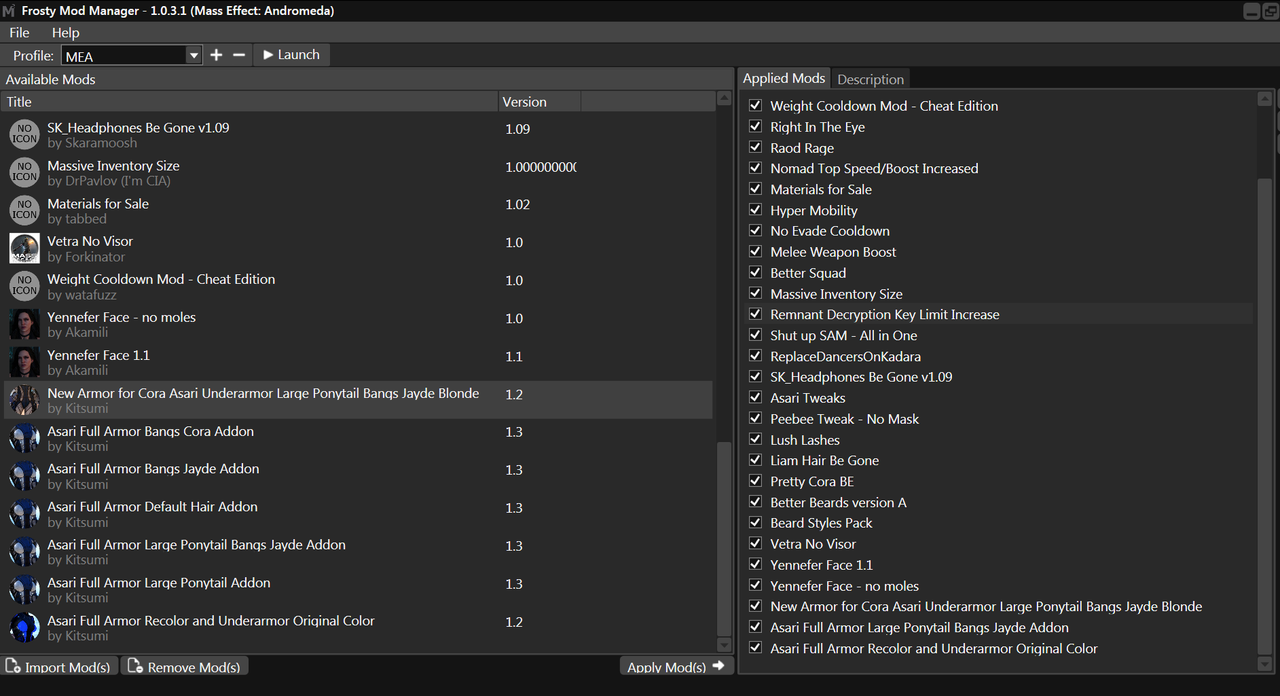Select Pretty Cora BE in Applied Mods
This screenshot has width=1280, height=696.
[811, 481]
